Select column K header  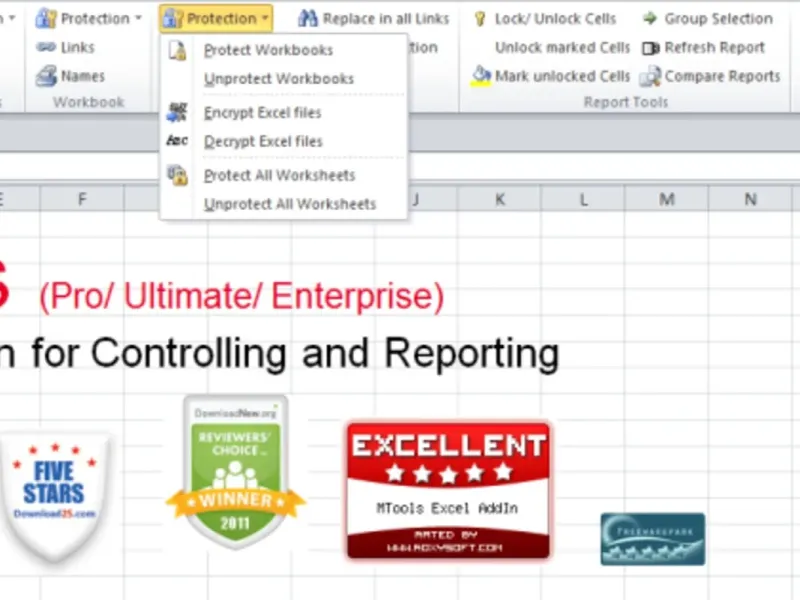(500, 199)
